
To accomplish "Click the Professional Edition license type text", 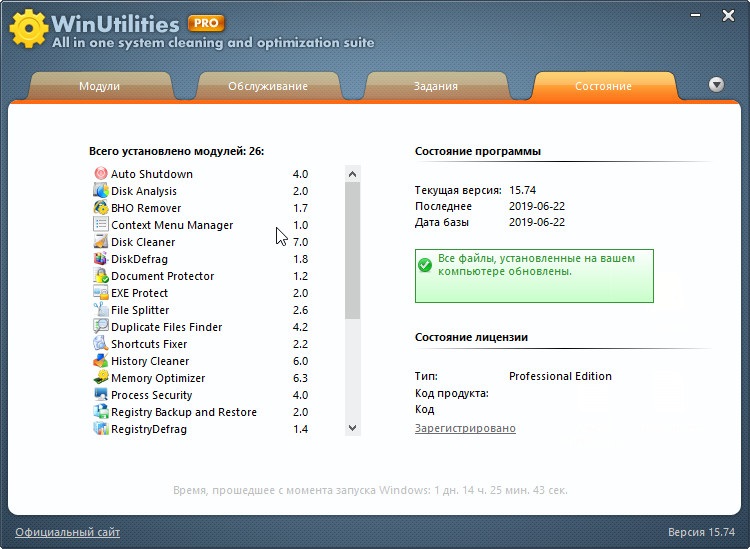I will point(560,376).
